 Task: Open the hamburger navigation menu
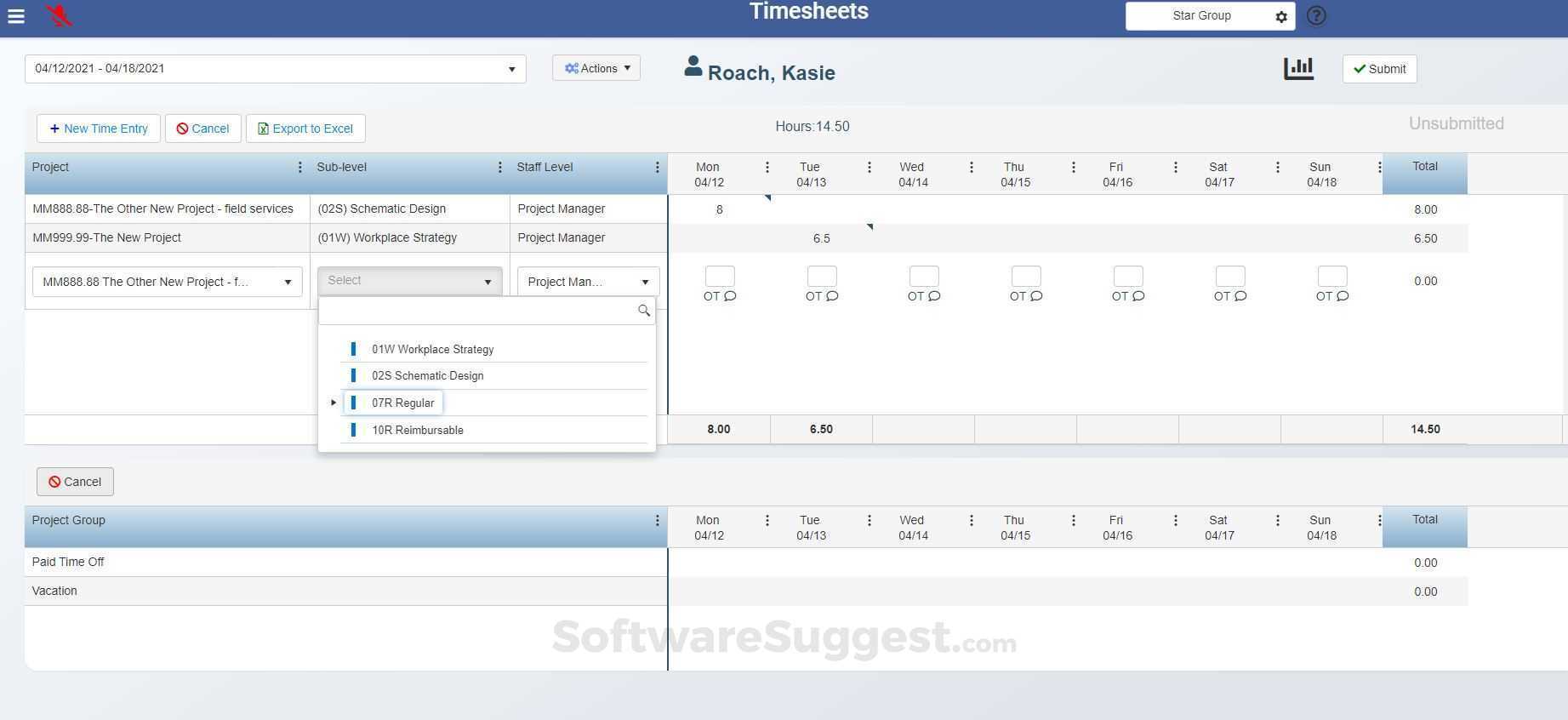point(15,16)
